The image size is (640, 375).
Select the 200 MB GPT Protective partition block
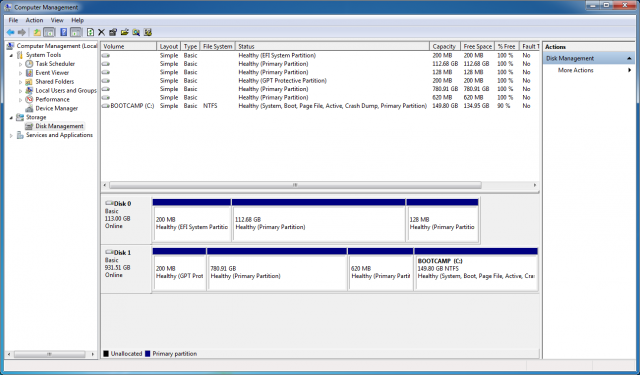click(x=179, y=270)
